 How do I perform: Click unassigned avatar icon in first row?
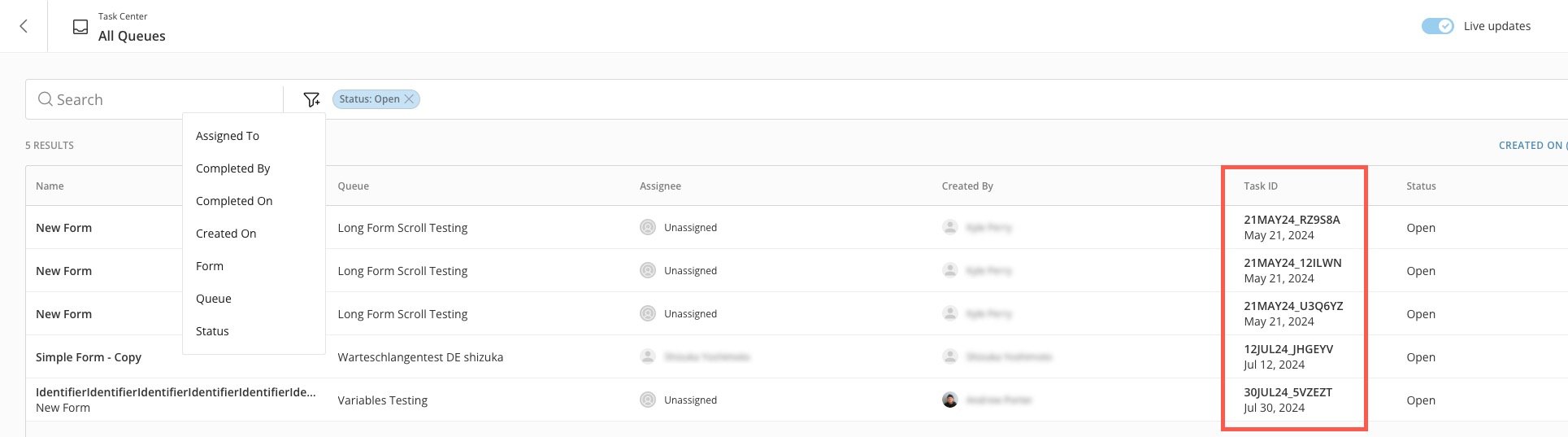click(x=648, y=227)
